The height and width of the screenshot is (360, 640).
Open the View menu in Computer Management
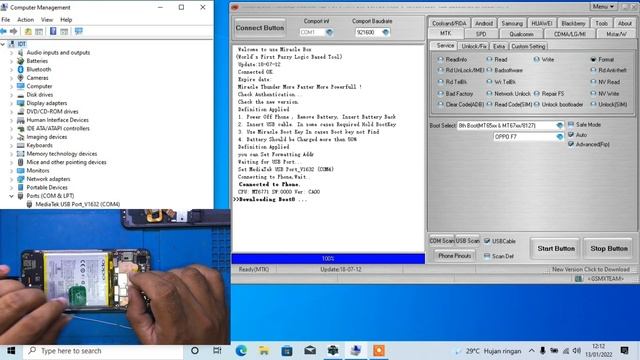(x=47, y=20)
